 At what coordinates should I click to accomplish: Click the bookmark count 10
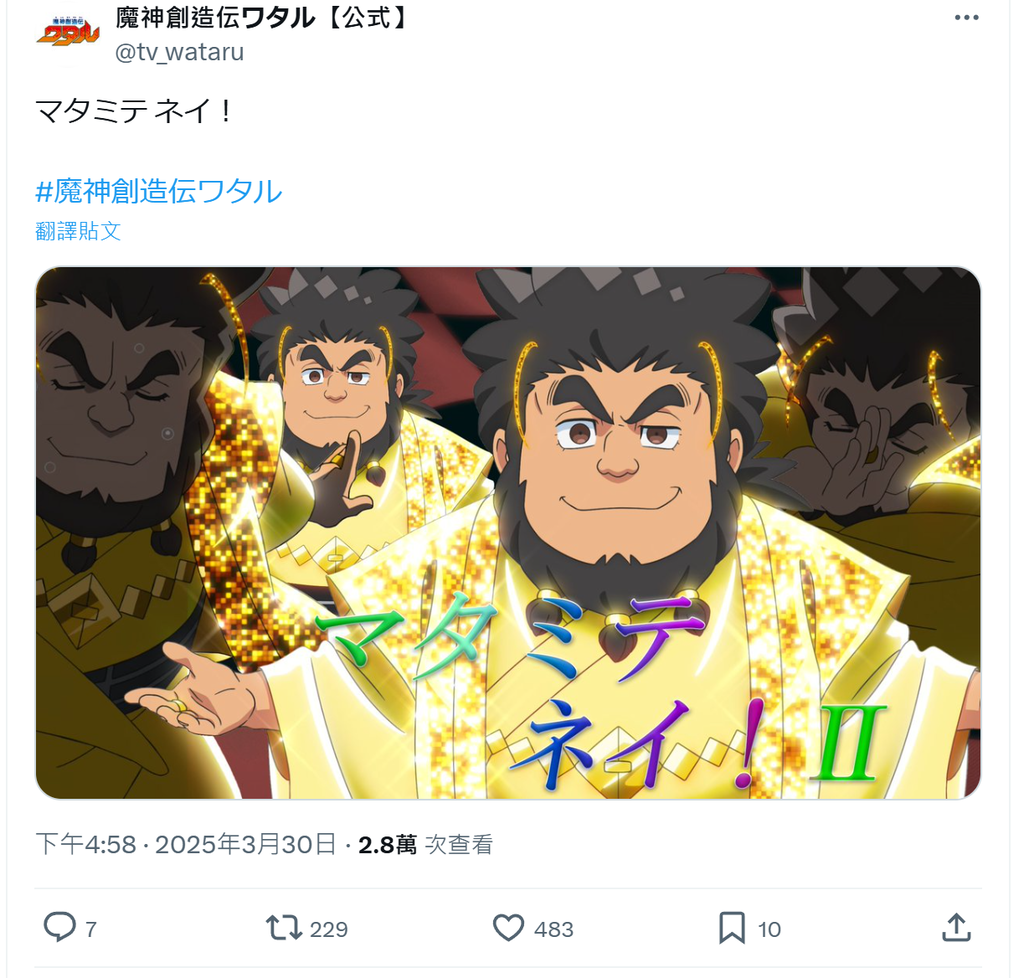pyautogui.click(x=769, y=929)
